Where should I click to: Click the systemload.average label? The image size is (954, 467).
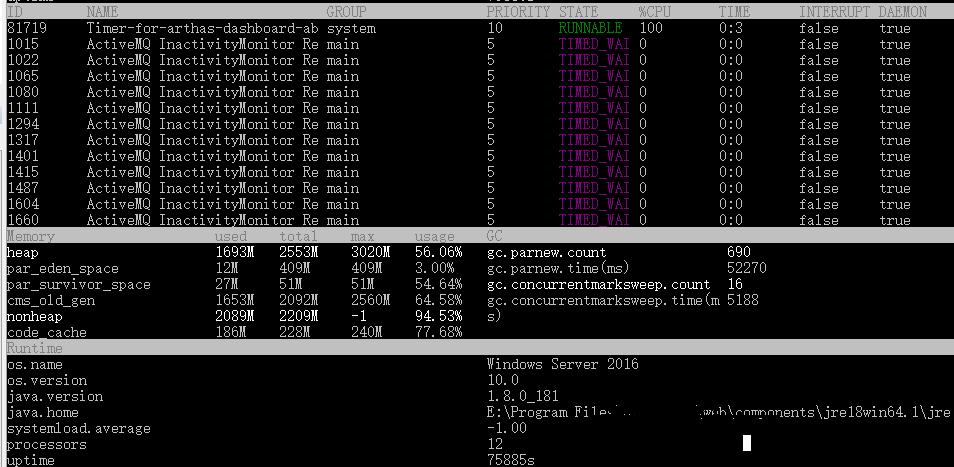coord(78,429)
